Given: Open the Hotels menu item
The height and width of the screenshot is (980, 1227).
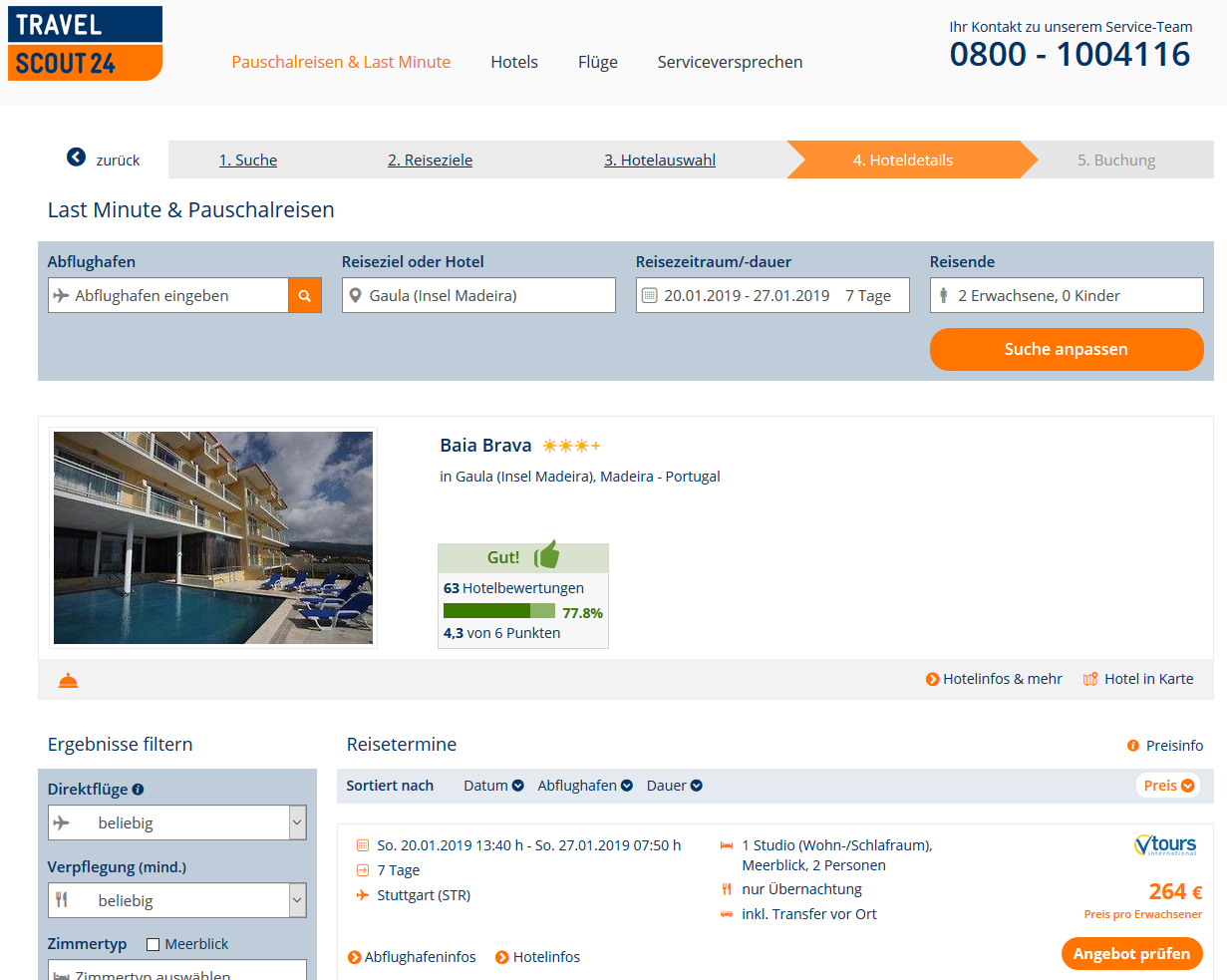Looking at the screenshot, I should click(x=514, y=62).
